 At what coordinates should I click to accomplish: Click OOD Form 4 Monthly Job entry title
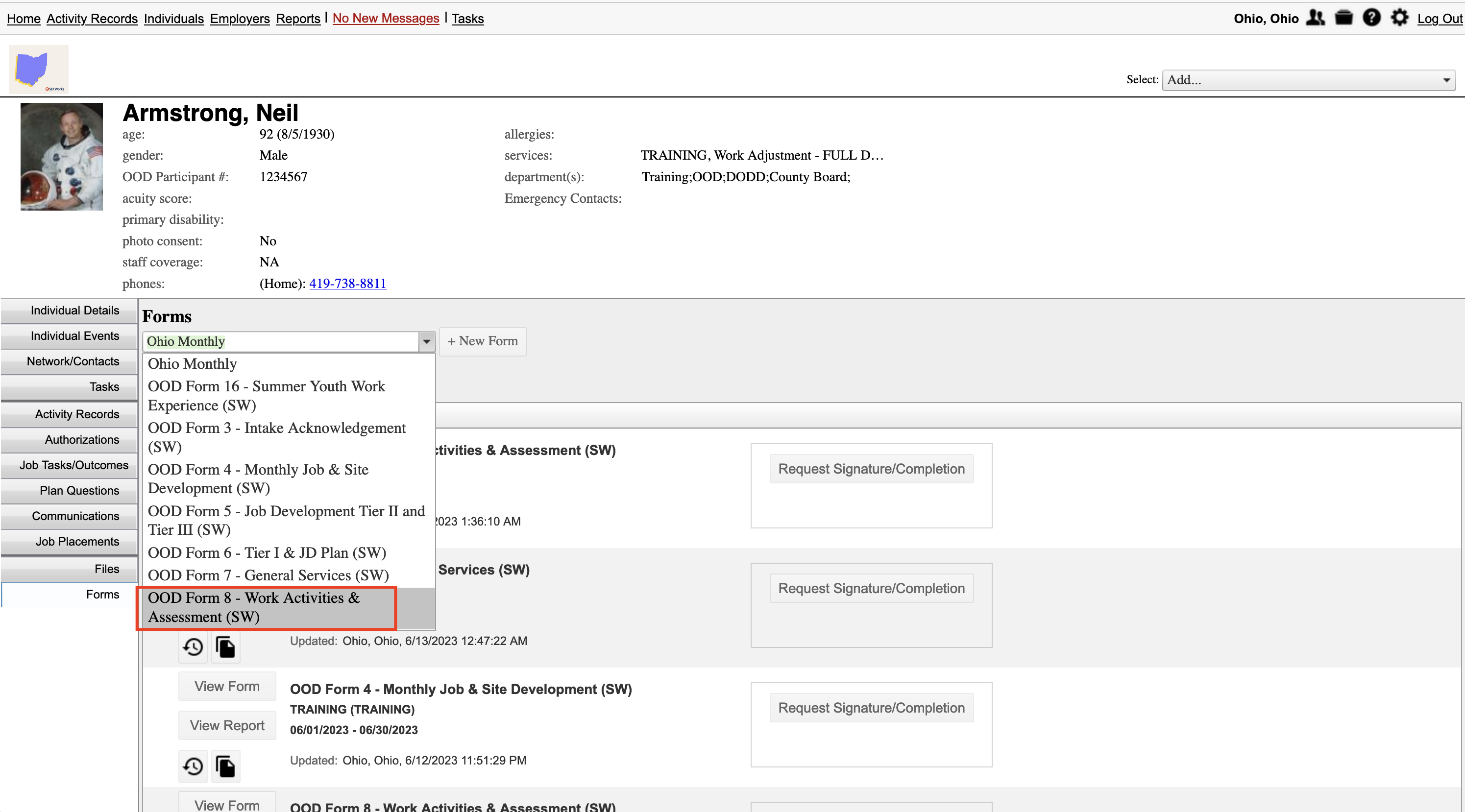point(461,689)
